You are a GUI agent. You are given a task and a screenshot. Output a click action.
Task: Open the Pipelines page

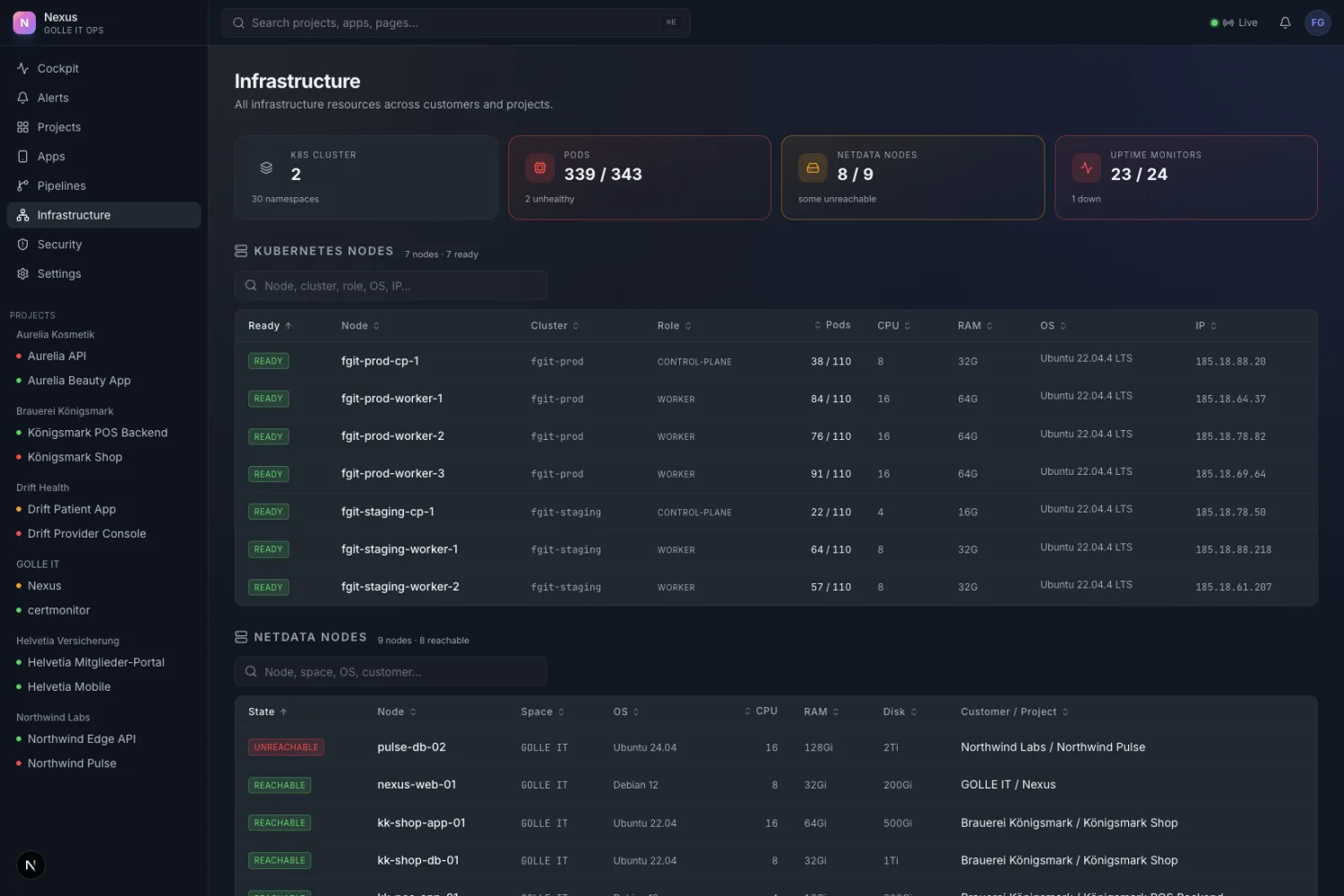click(x=104, y=185)
